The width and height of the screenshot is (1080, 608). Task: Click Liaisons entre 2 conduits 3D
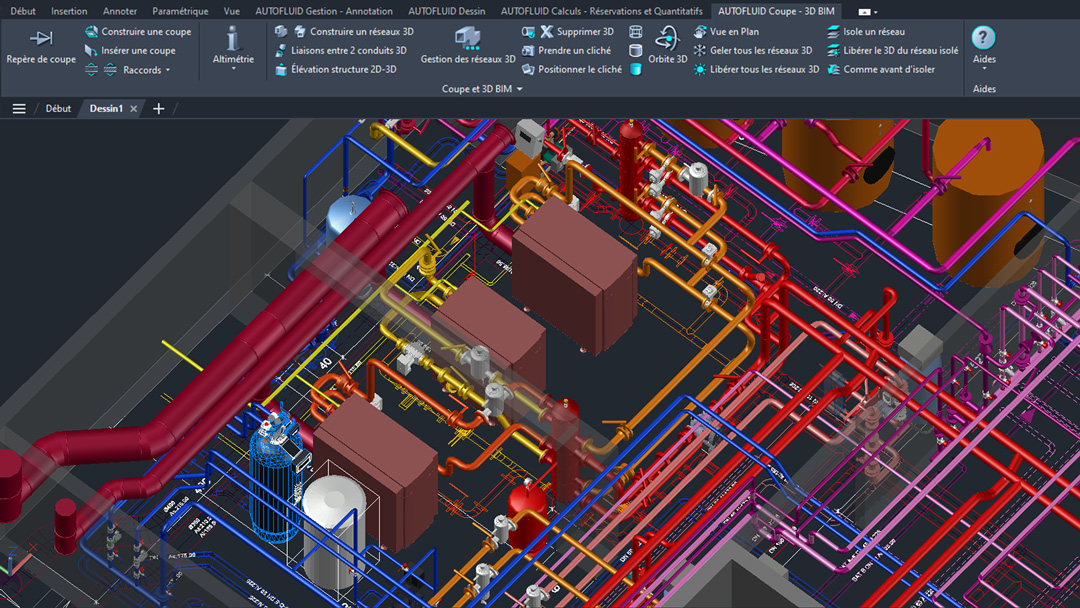(340, 51)
